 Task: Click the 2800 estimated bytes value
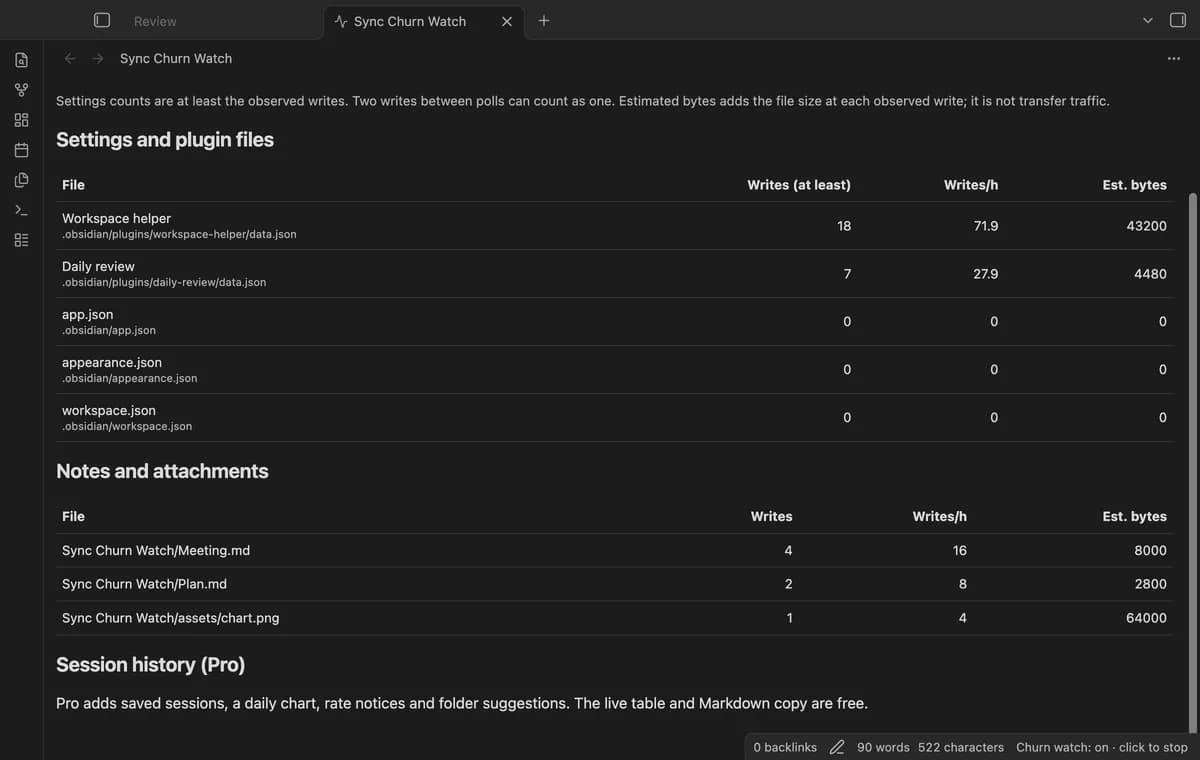1150,584
